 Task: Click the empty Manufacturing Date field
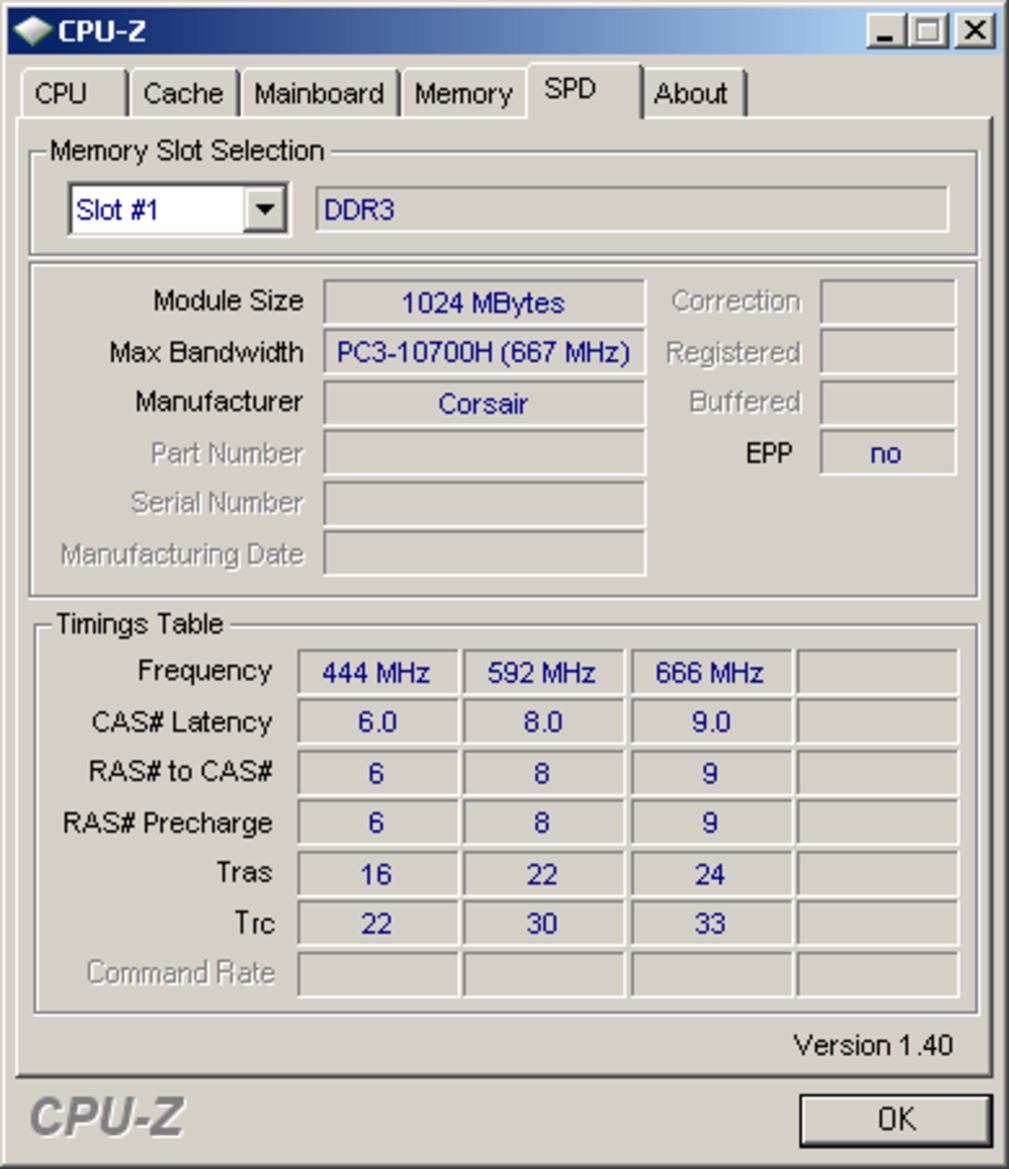pos(483,553)
